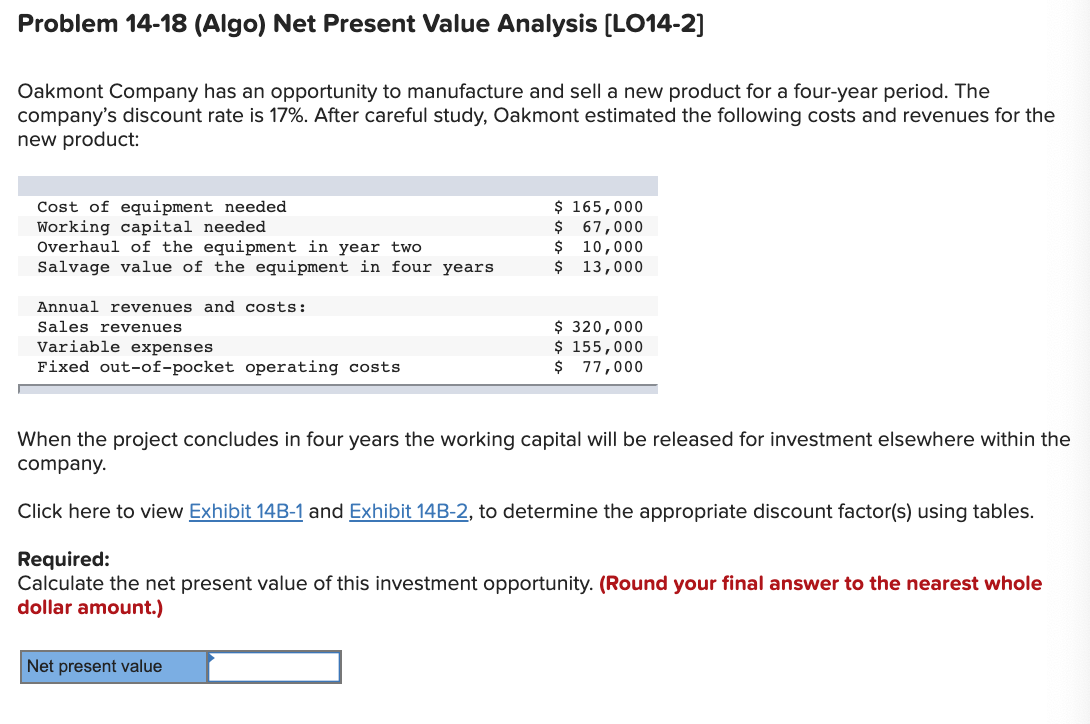Viewport: 1090px width, 724px height.
Task: Open the Exhibit 14B-1 link
Action: pyautogui.click(x=246, y=511)
